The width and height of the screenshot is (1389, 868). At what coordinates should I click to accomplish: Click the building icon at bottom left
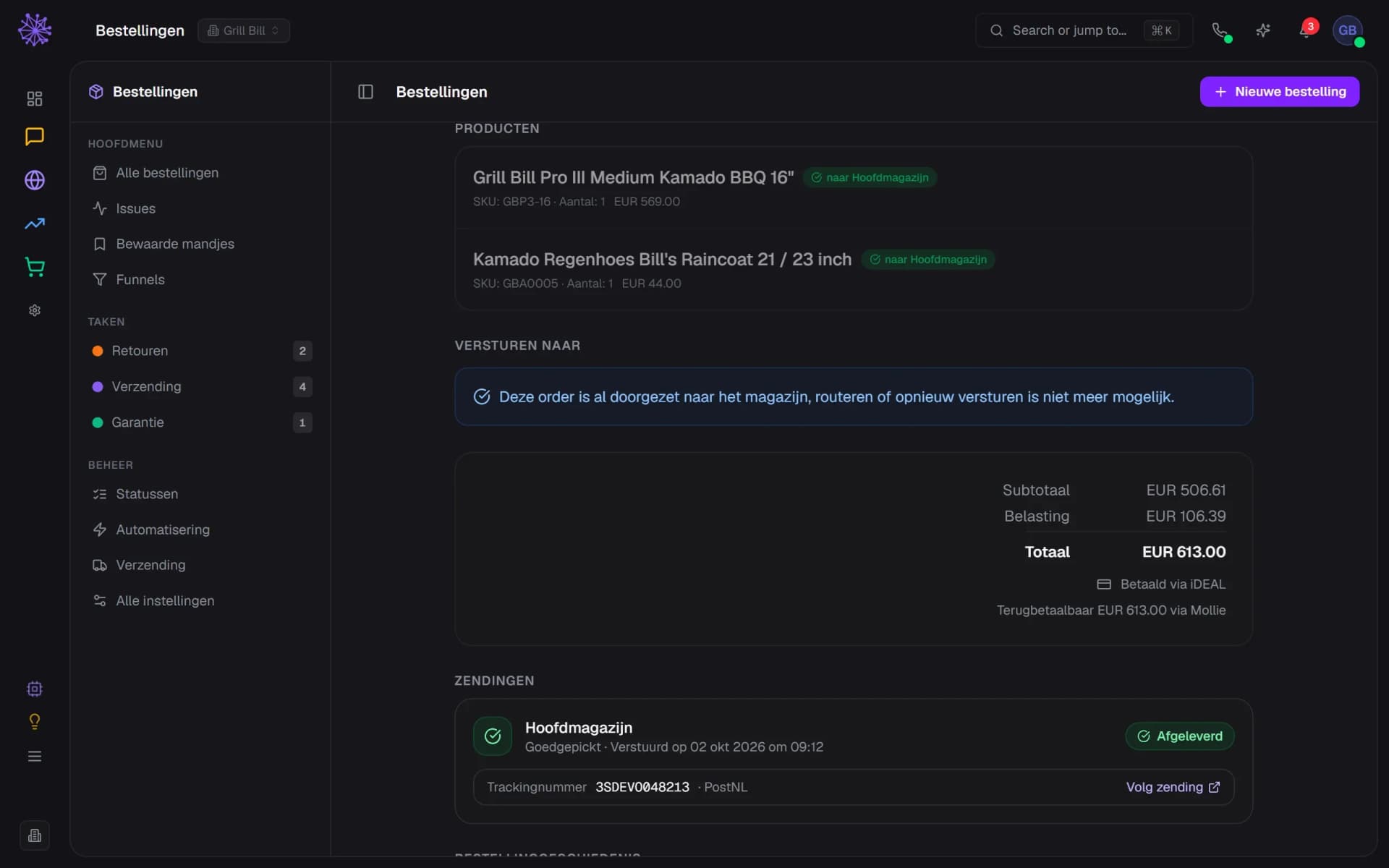coord(35,835)
